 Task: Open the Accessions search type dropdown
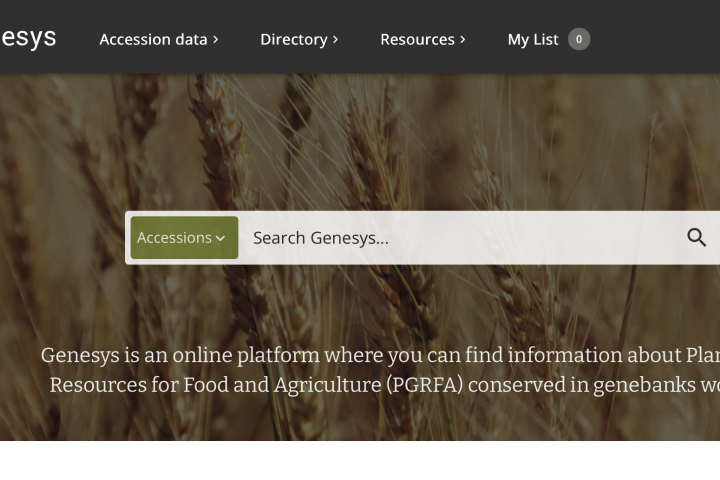pyautogui.click(x=183, y=237)
